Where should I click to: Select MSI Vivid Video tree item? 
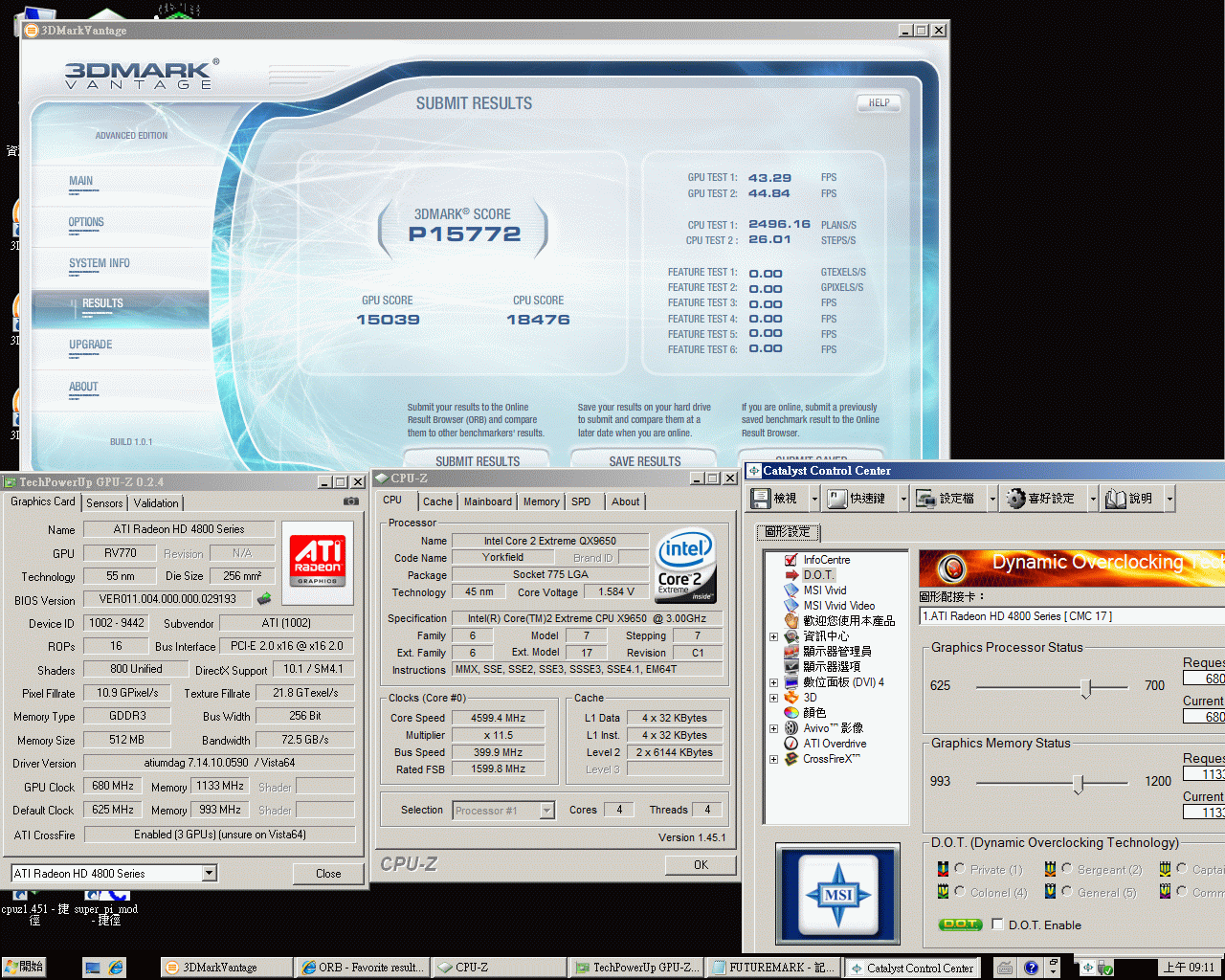pyautogui.click(x=838, y=606)
